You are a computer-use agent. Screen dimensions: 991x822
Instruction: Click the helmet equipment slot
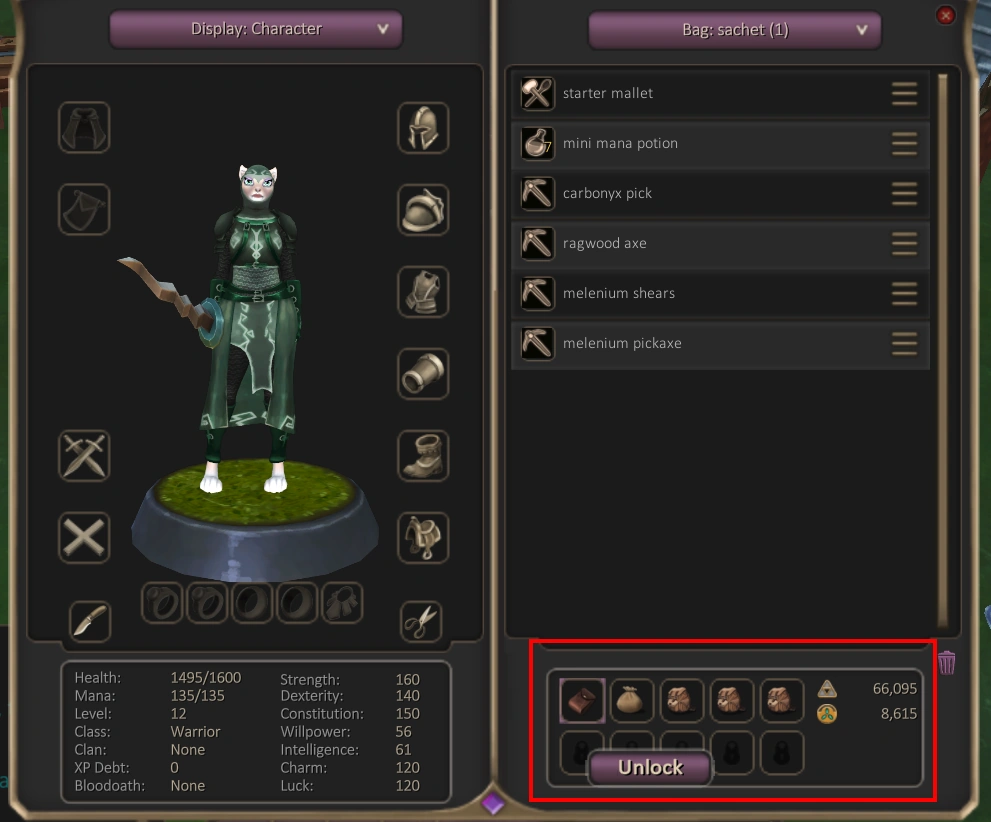click(423, 128)
